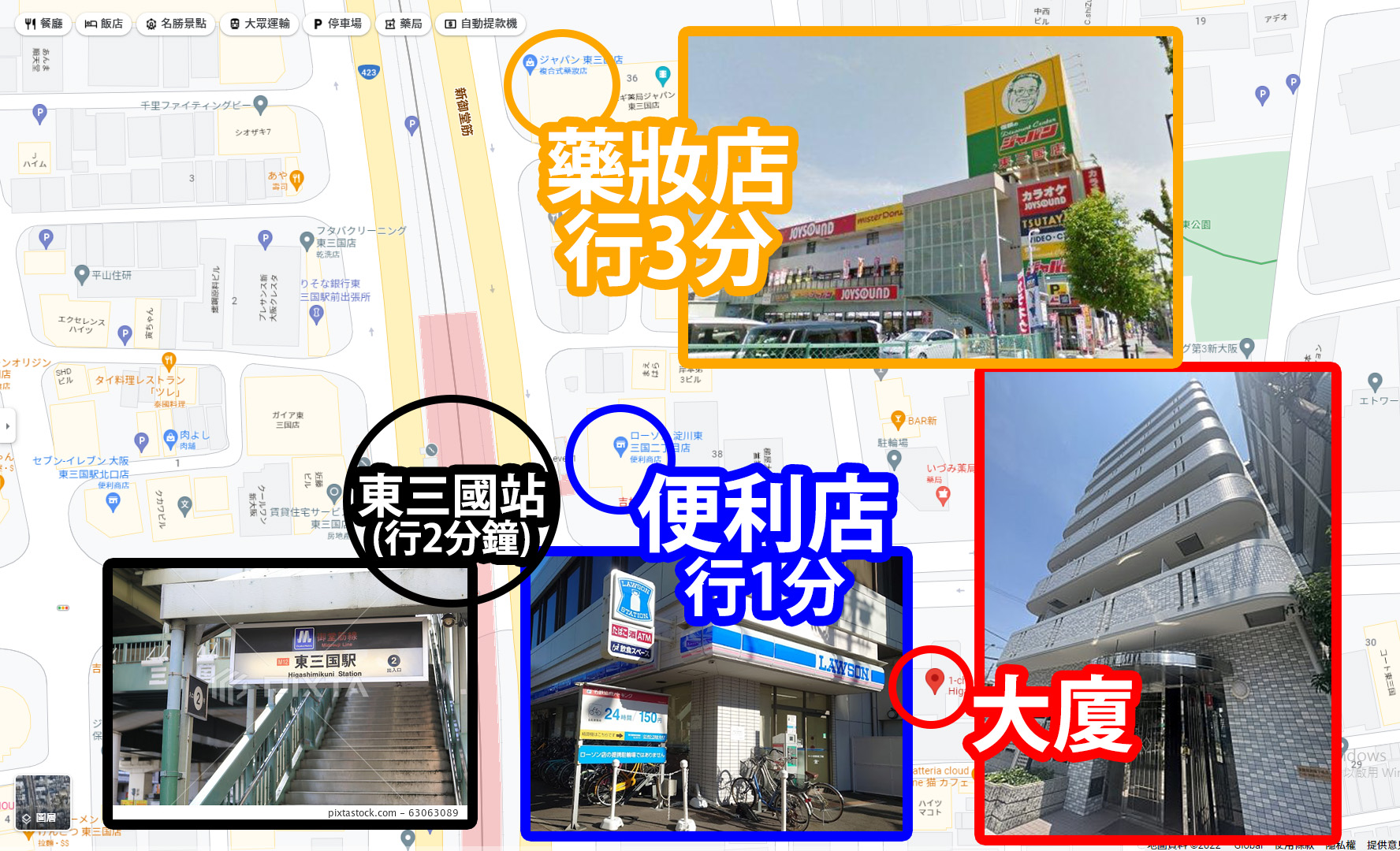Open the タイ料理レストラン「ツレ」 restaurant pin
Image resolution: width=1400 pixels, height=851 pixels.
tap(168, 361)
